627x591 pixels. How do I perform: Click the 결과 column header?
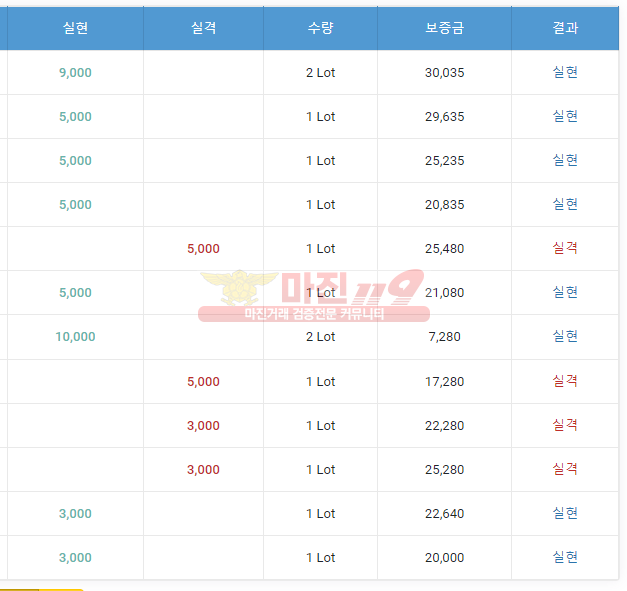coord(565,28)
